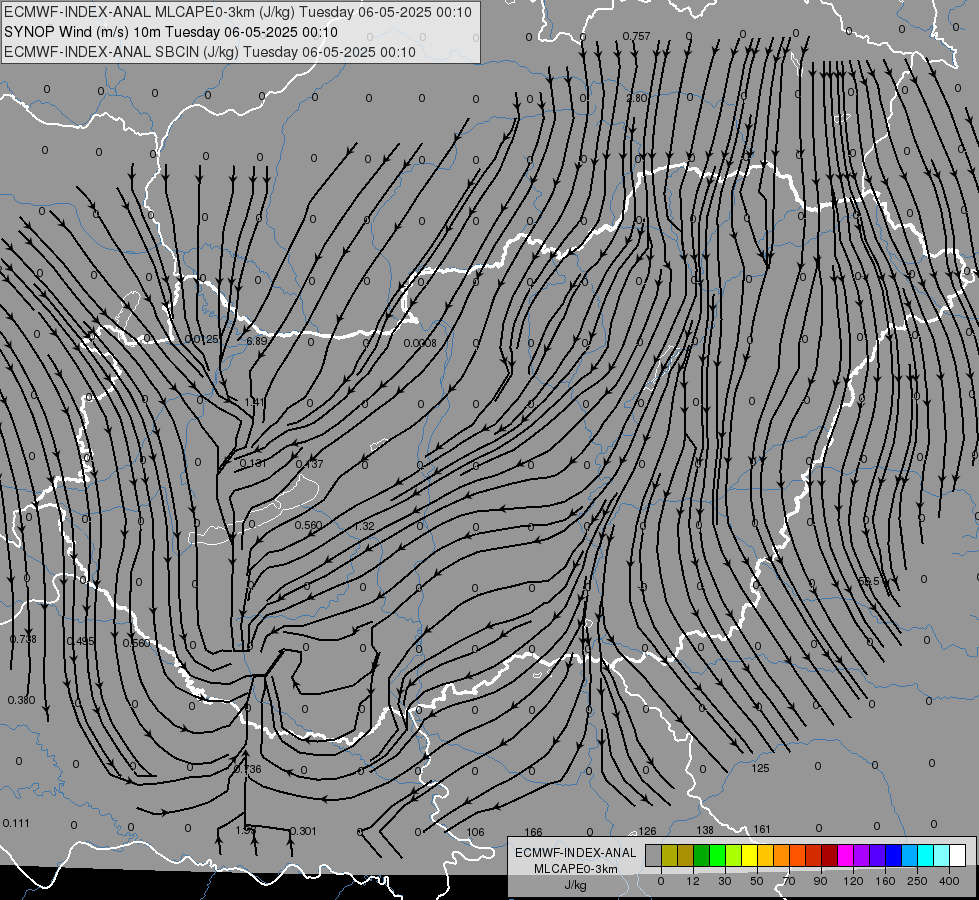Click the map value 0.495

coord(81,641)
